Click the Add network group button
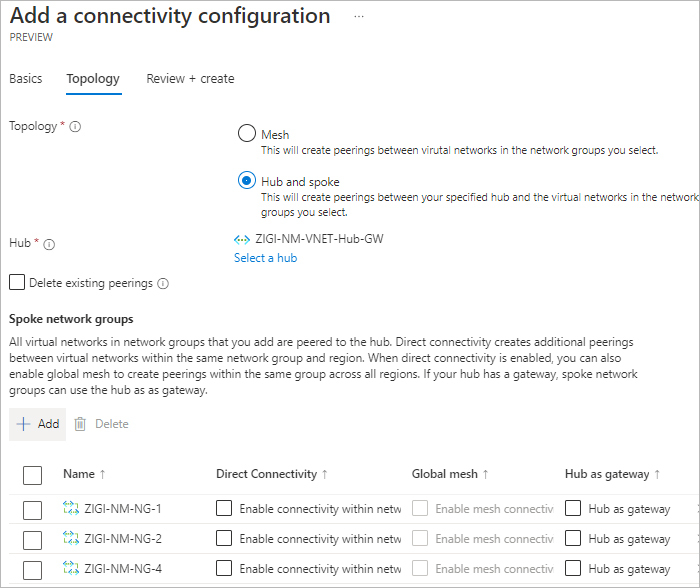This screenshot has height=588, width=700. pos(38,424)
